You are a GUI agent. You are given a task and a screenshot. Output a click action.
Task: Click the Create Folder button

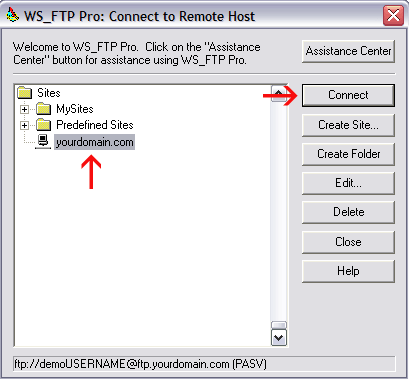tap(348, 154)
